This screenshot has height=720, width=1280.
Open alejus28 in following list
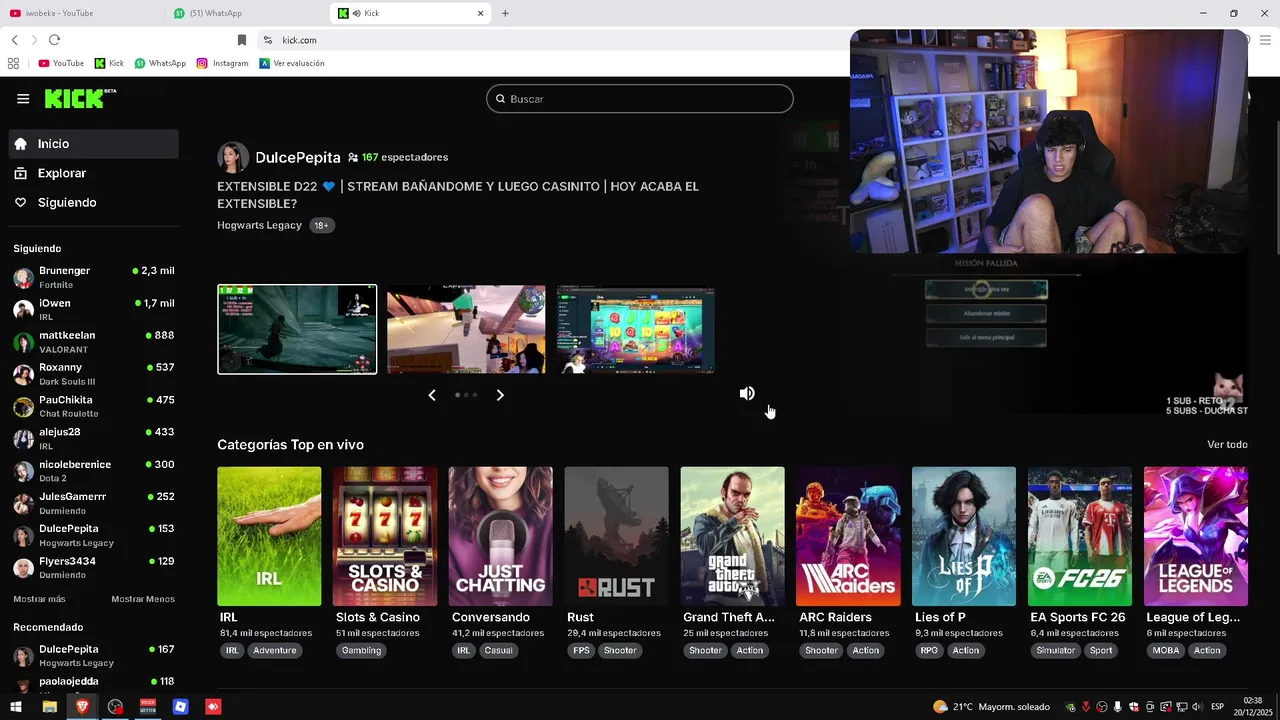[x=94, y=438]
